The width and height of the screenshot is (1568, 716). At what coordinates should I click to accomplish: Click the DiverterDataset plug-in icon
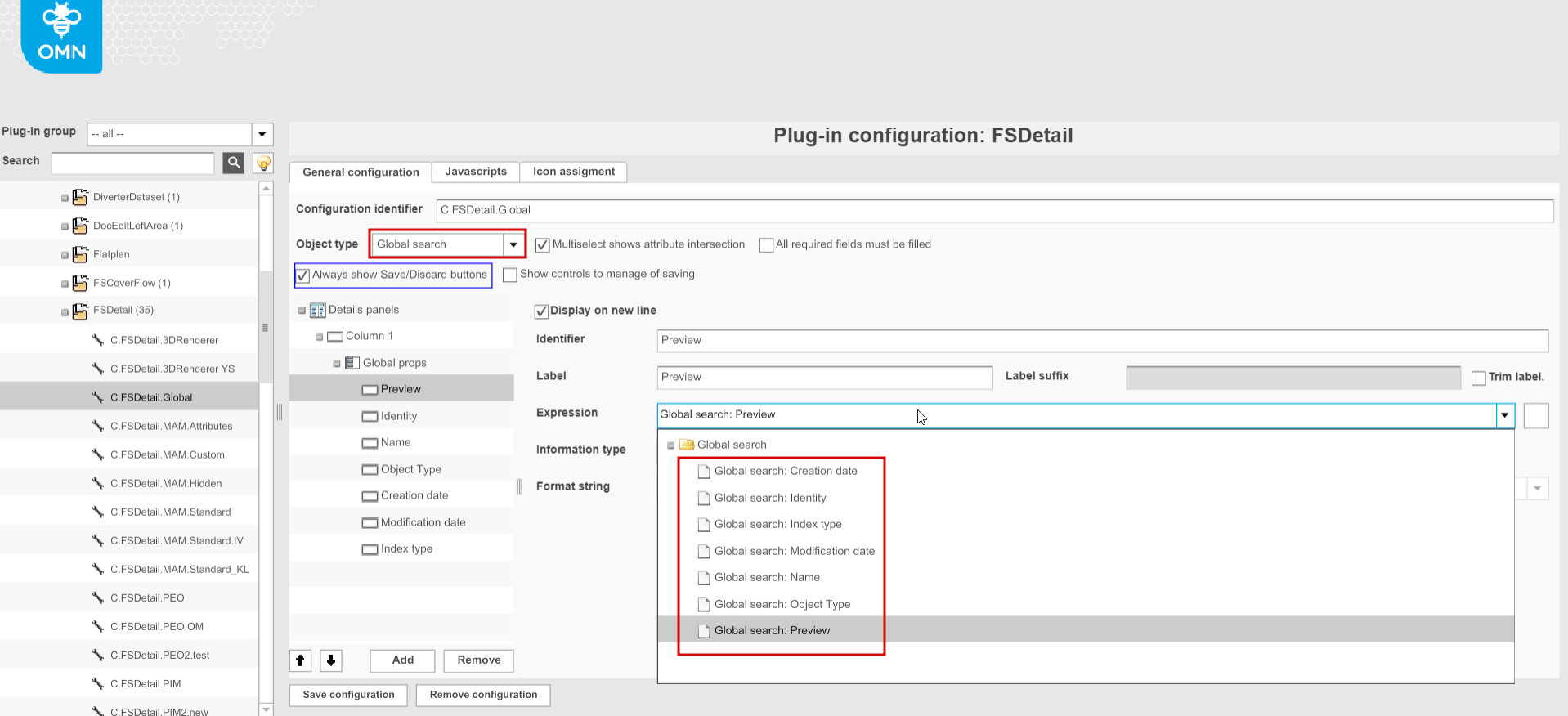click(x=80, y=197)
